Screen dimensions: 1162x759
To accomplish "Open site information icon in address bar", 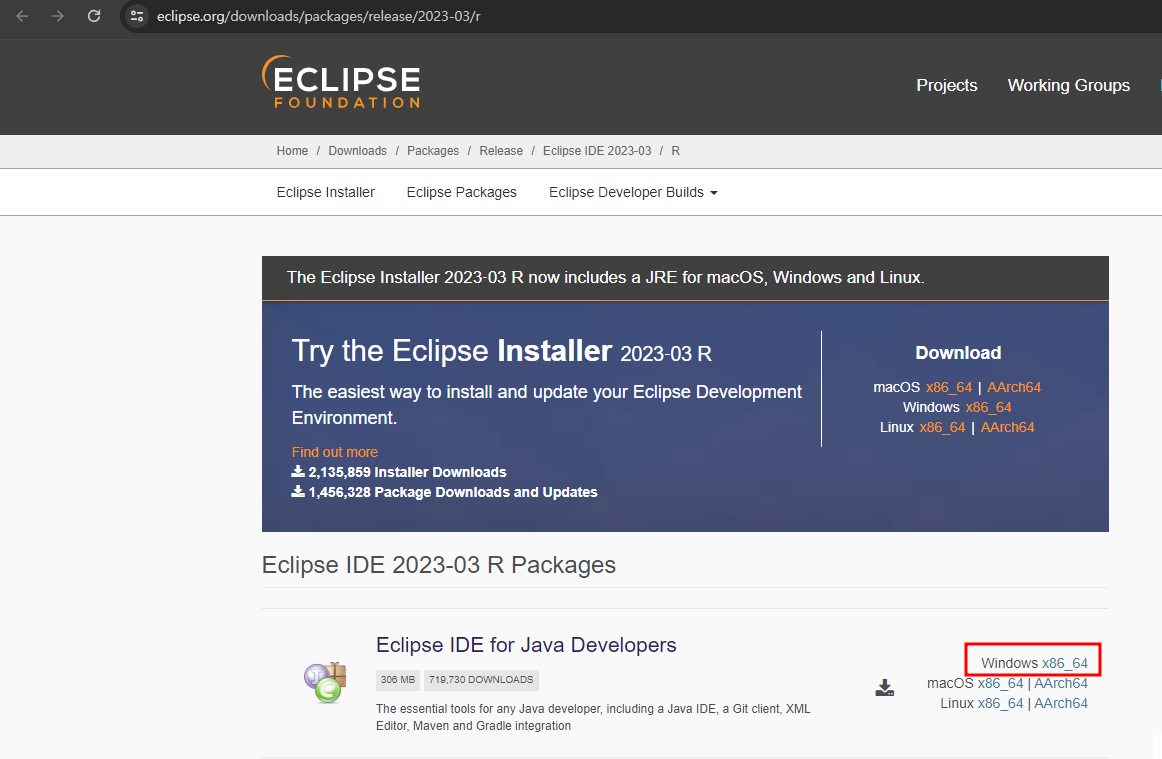I will 136,16.
